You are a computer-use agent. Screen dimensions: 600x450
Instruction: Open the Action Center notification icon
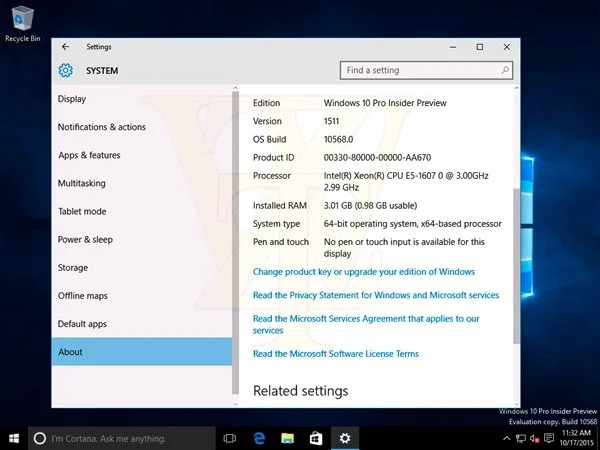[549, 438]
